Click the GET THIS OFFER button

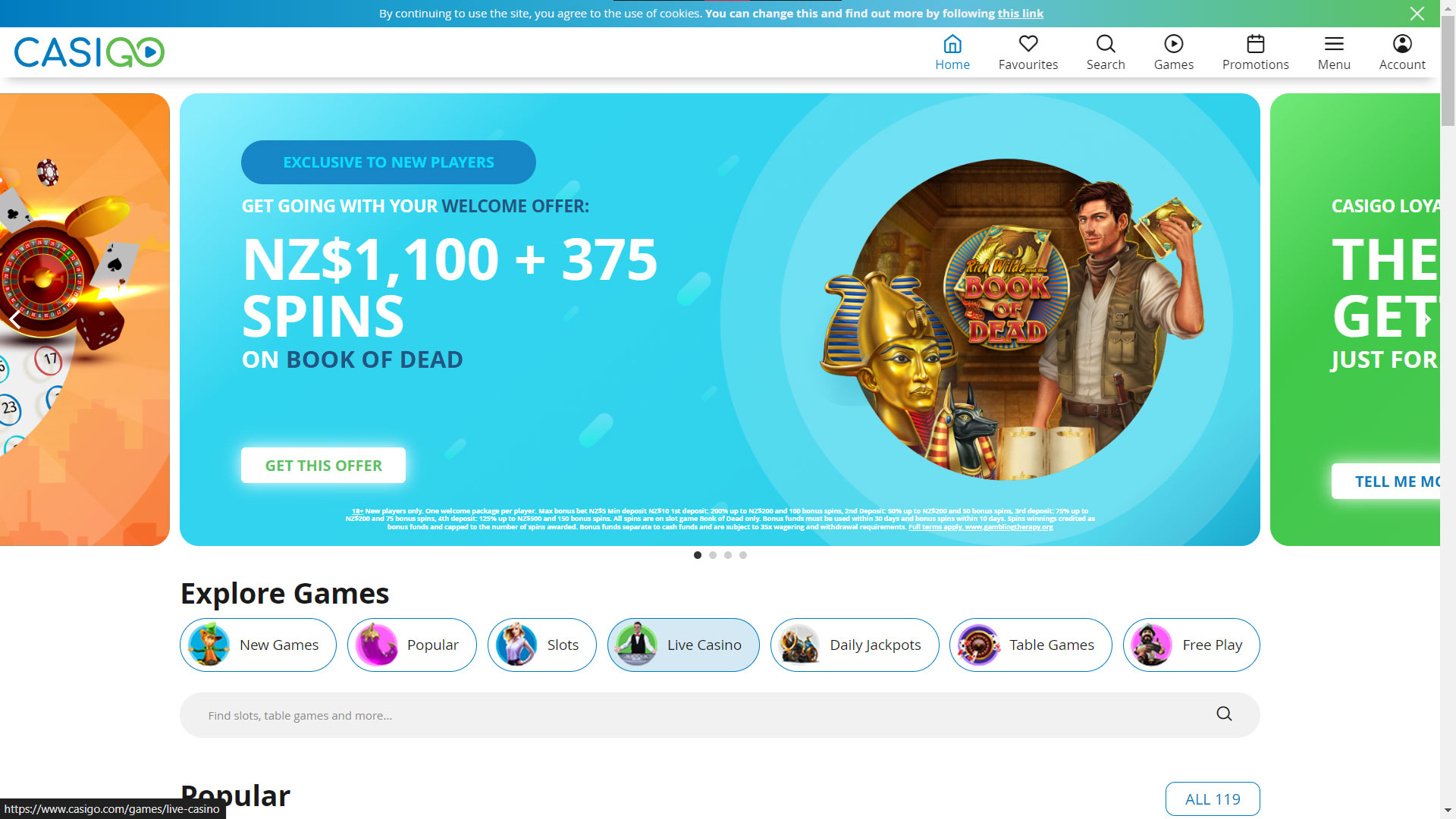323,465
